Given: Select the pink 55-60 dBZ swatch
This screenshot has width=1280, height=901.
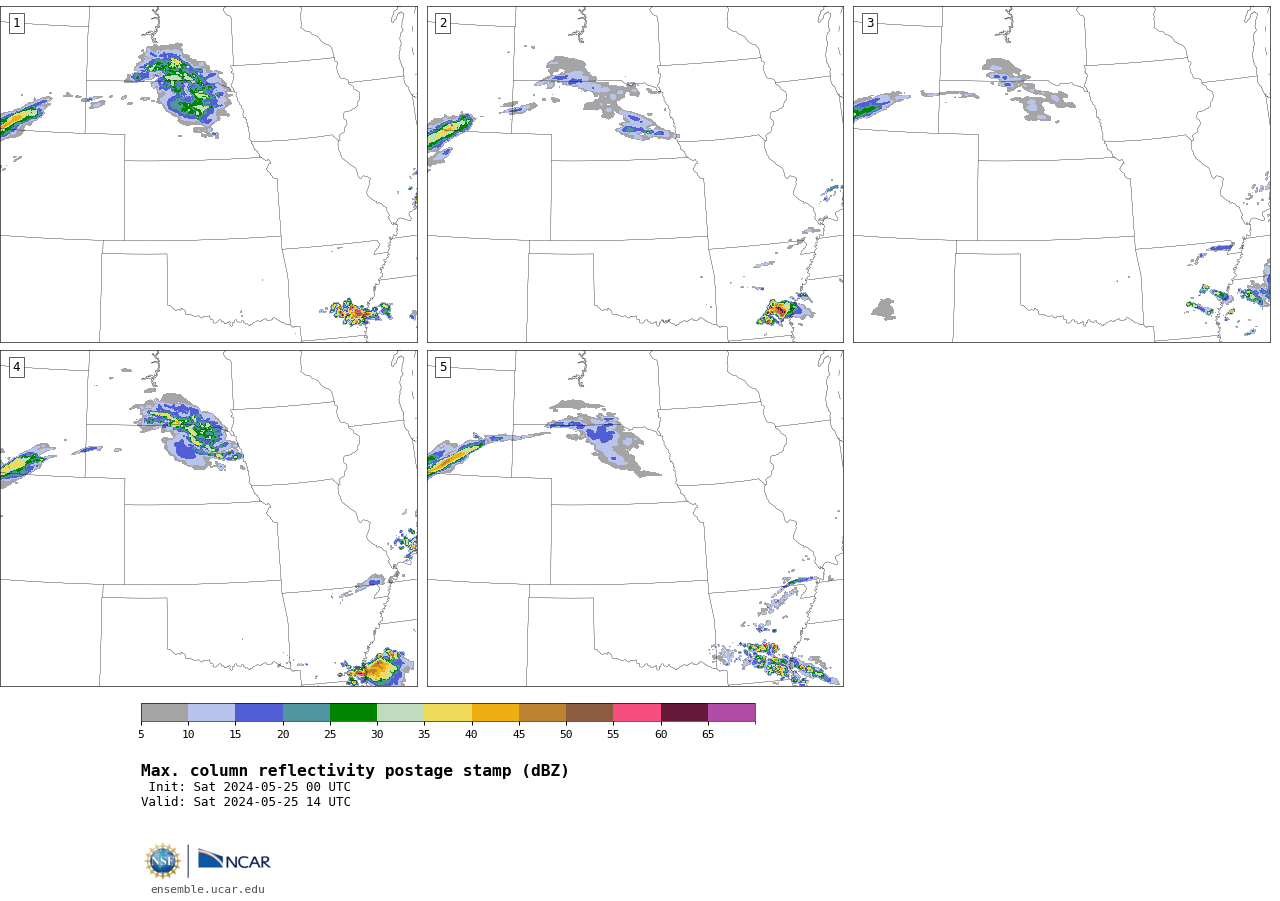Looking at the screenshot, I should [637, 712].
